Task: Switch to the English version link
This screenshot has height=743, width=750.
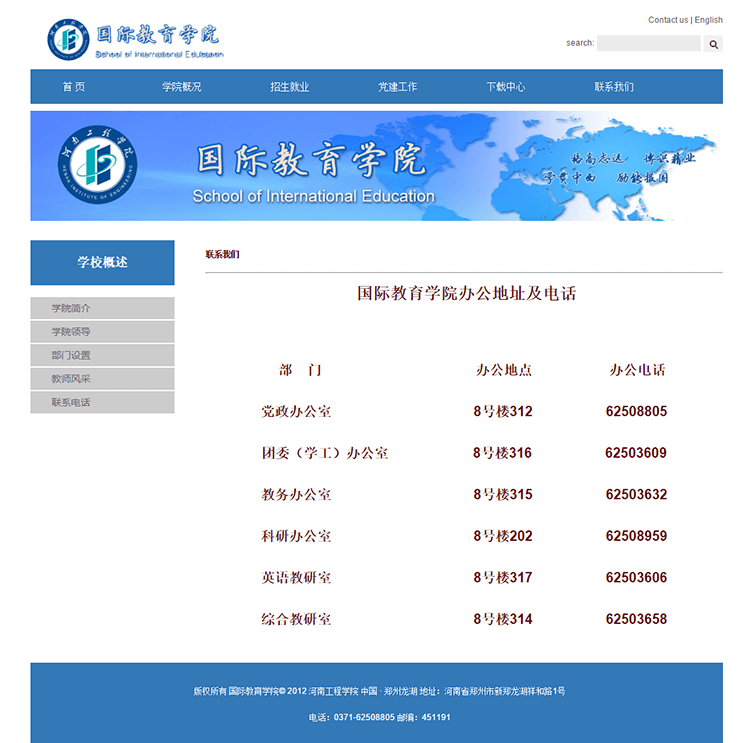Action: [708, 20]
